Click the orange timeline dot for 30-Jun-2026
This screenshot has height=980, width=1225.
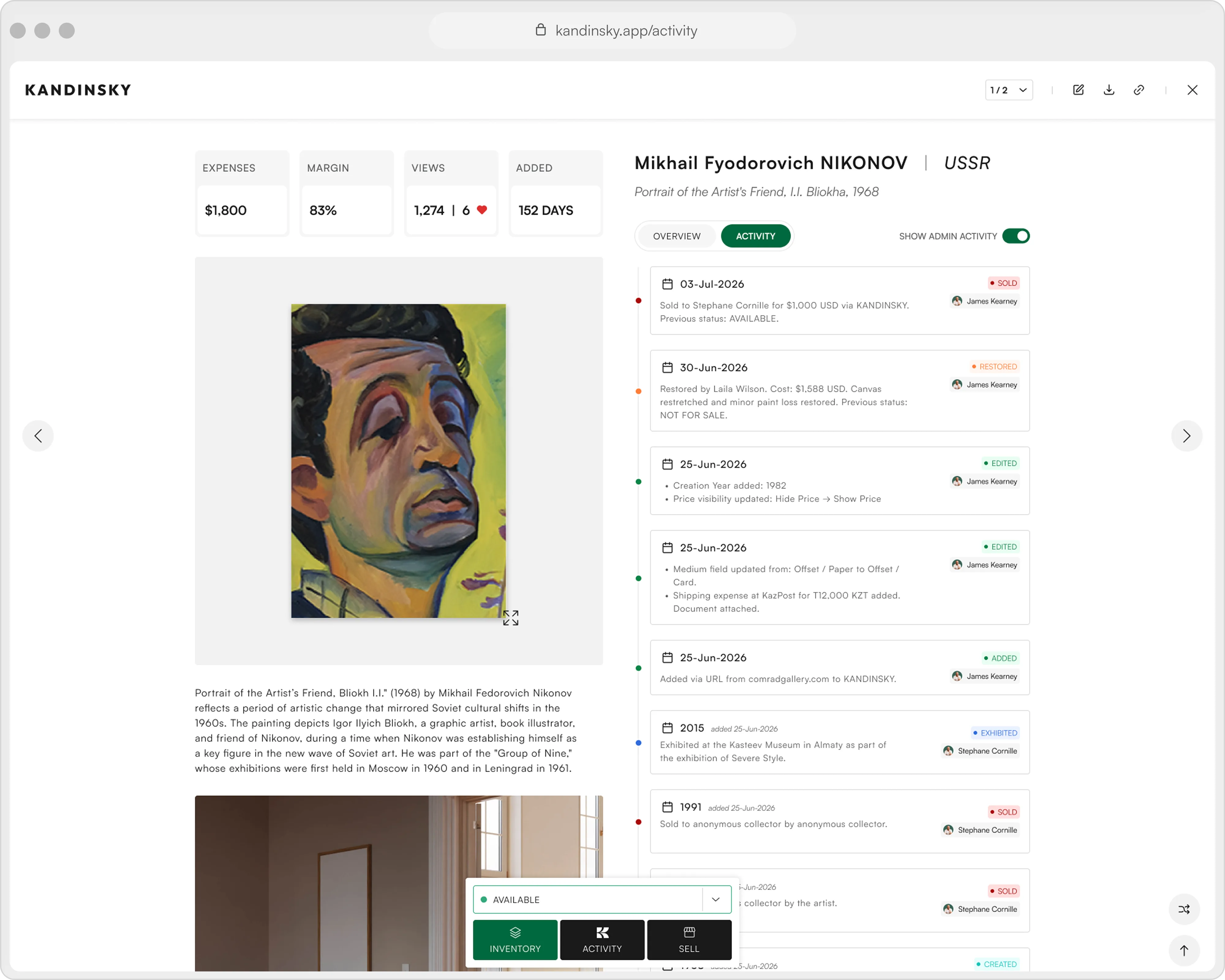638,391
